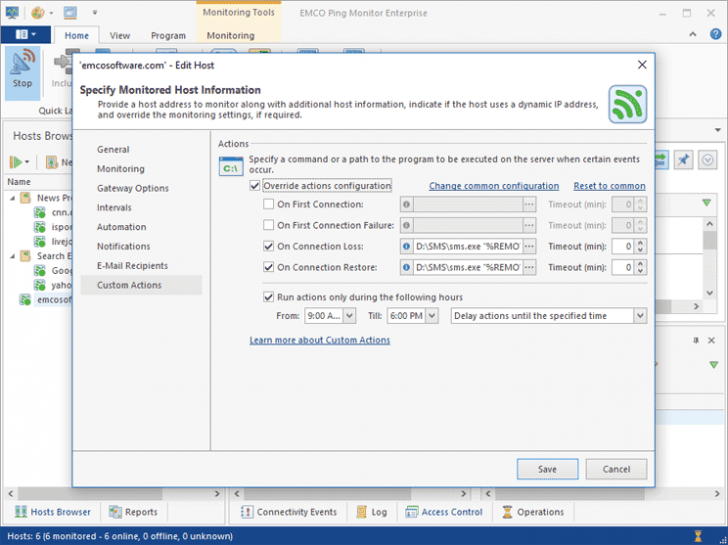
Task: Switch to the Home ribbon tab
Action: pos(77,35)
